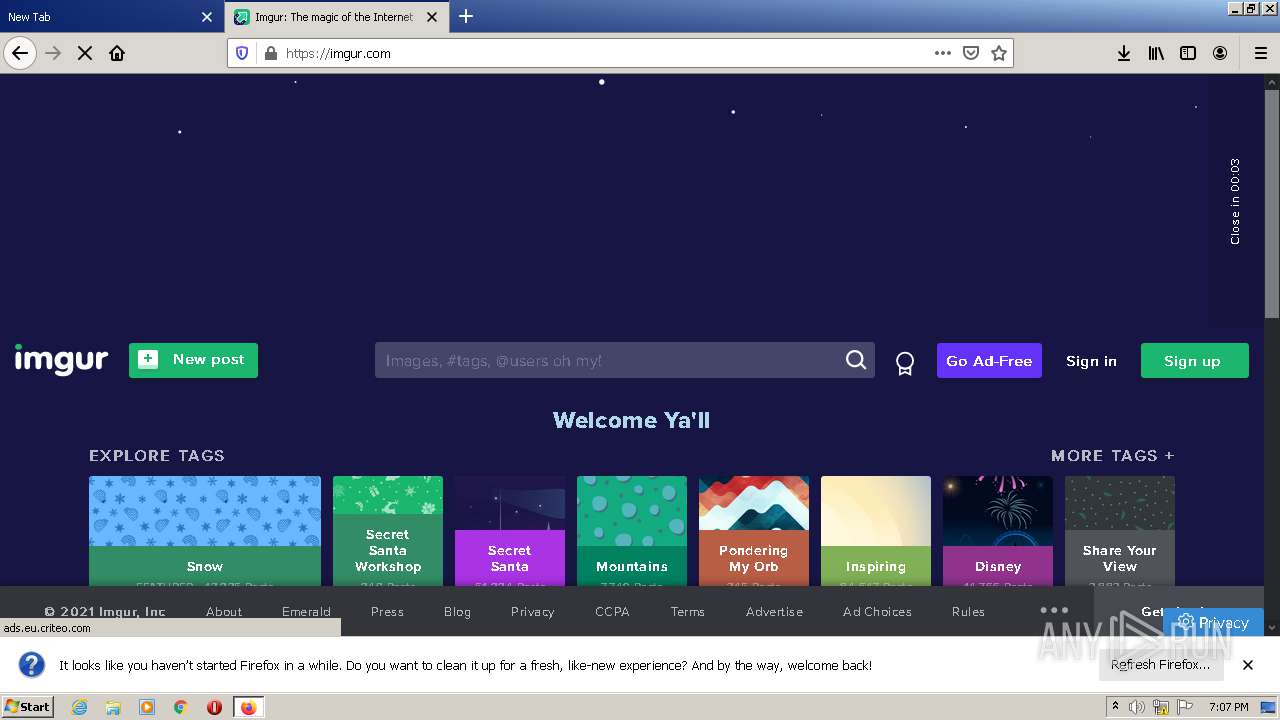This screenshot has width=1280, height=720.
Task: View site security padlock info
Action: [270, 53]
